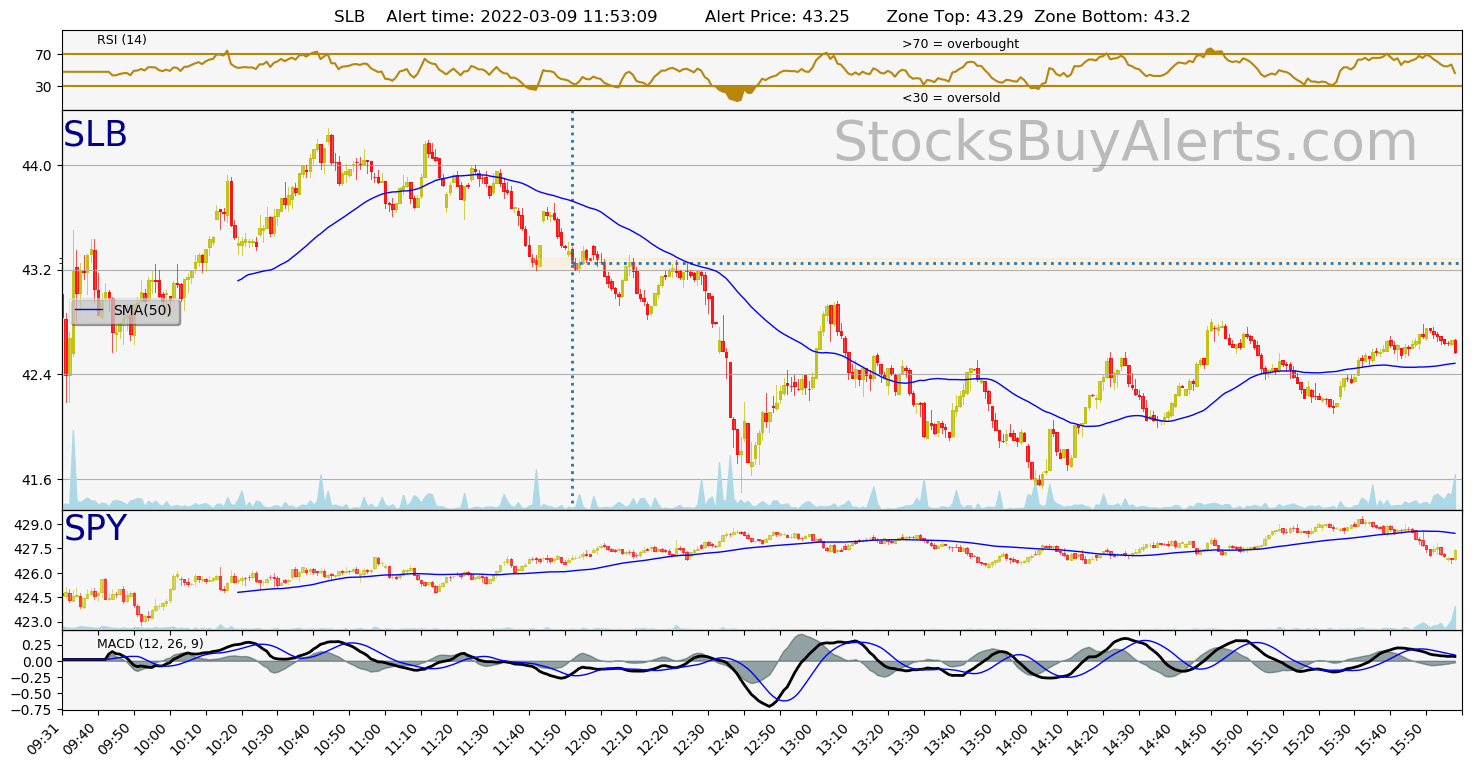1476x768 pixels.
Task: Click the SLB price axis label 42.4
Action: [x=38, y=375]
